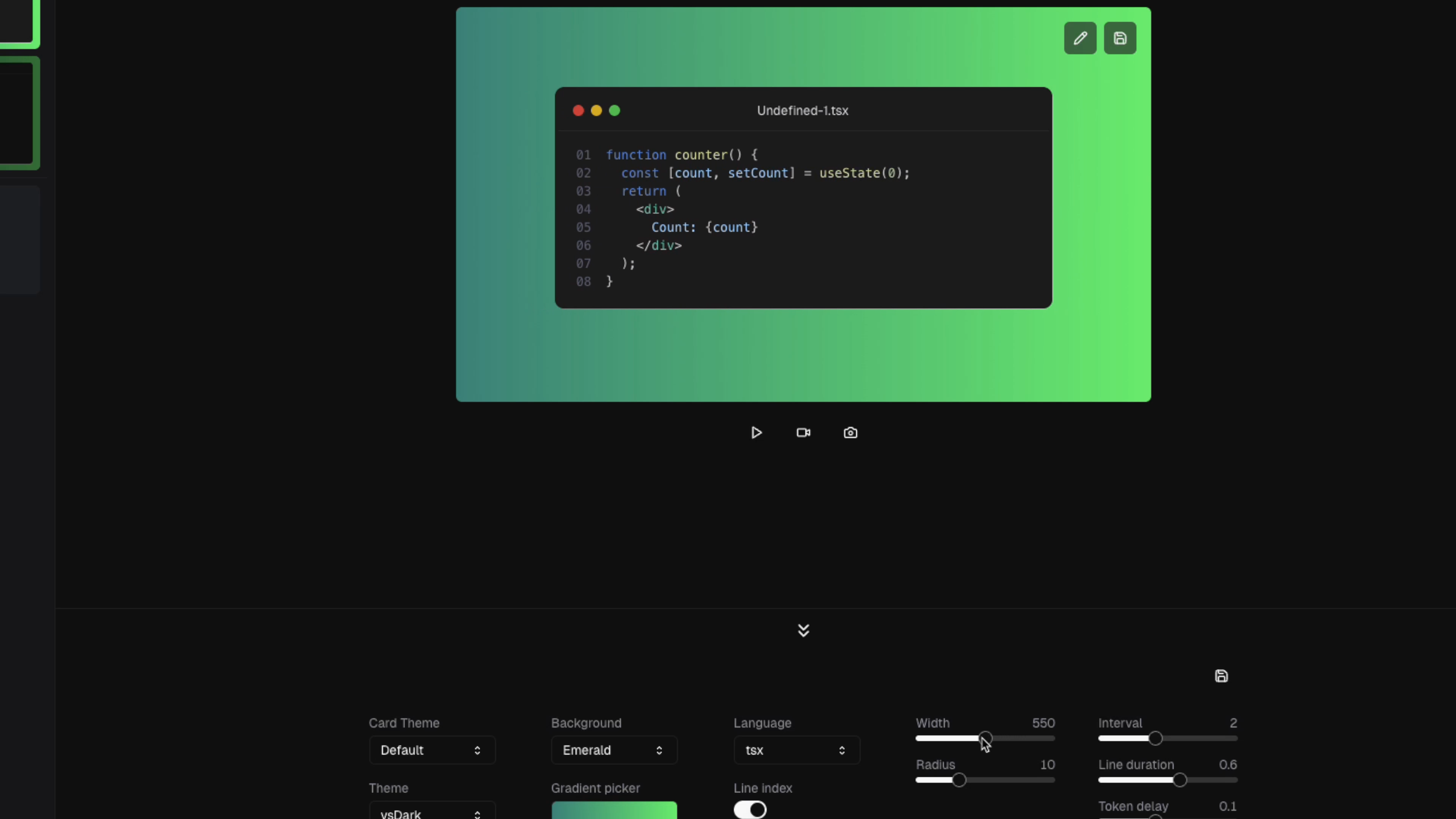
Task: Click the save icon on the canvas preview
Action: pos(1120,38)
